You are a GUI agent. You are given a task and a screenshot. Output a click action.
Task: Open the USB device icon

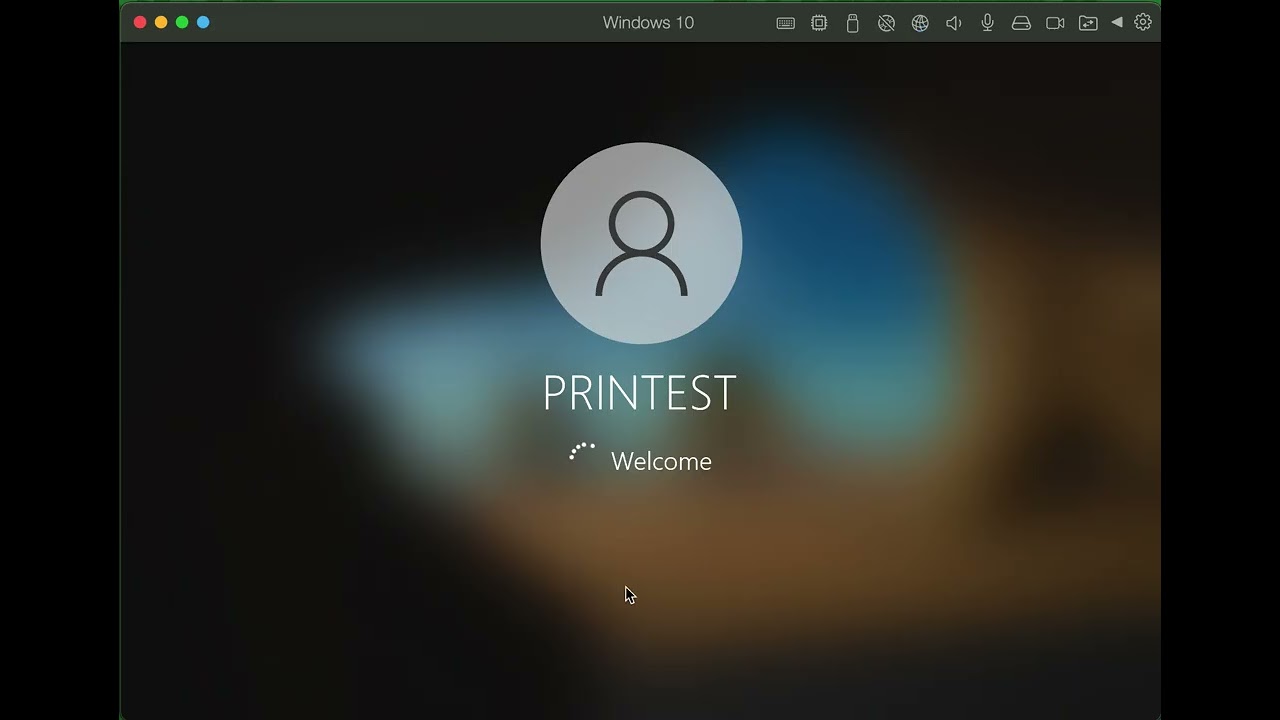[x=852, y=23]
